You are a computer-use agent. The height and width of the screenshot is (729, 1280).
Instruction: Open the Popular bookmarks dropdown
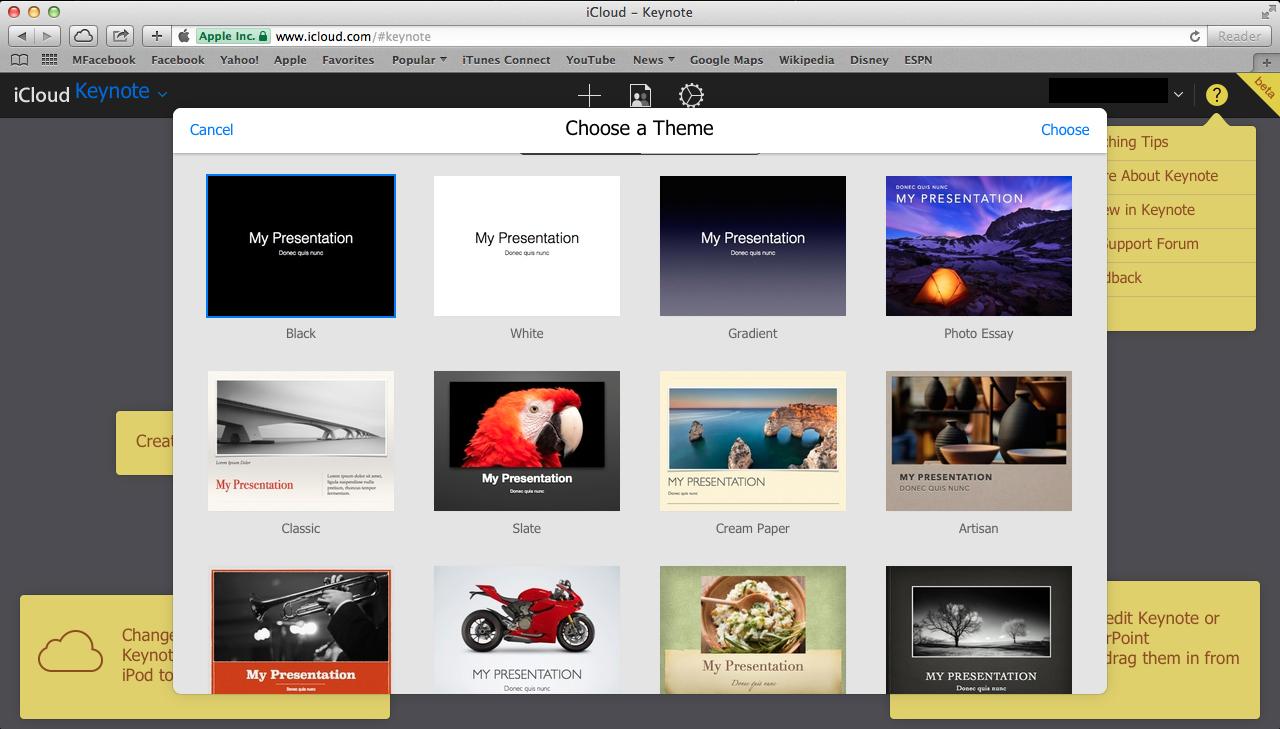[419, 60]
